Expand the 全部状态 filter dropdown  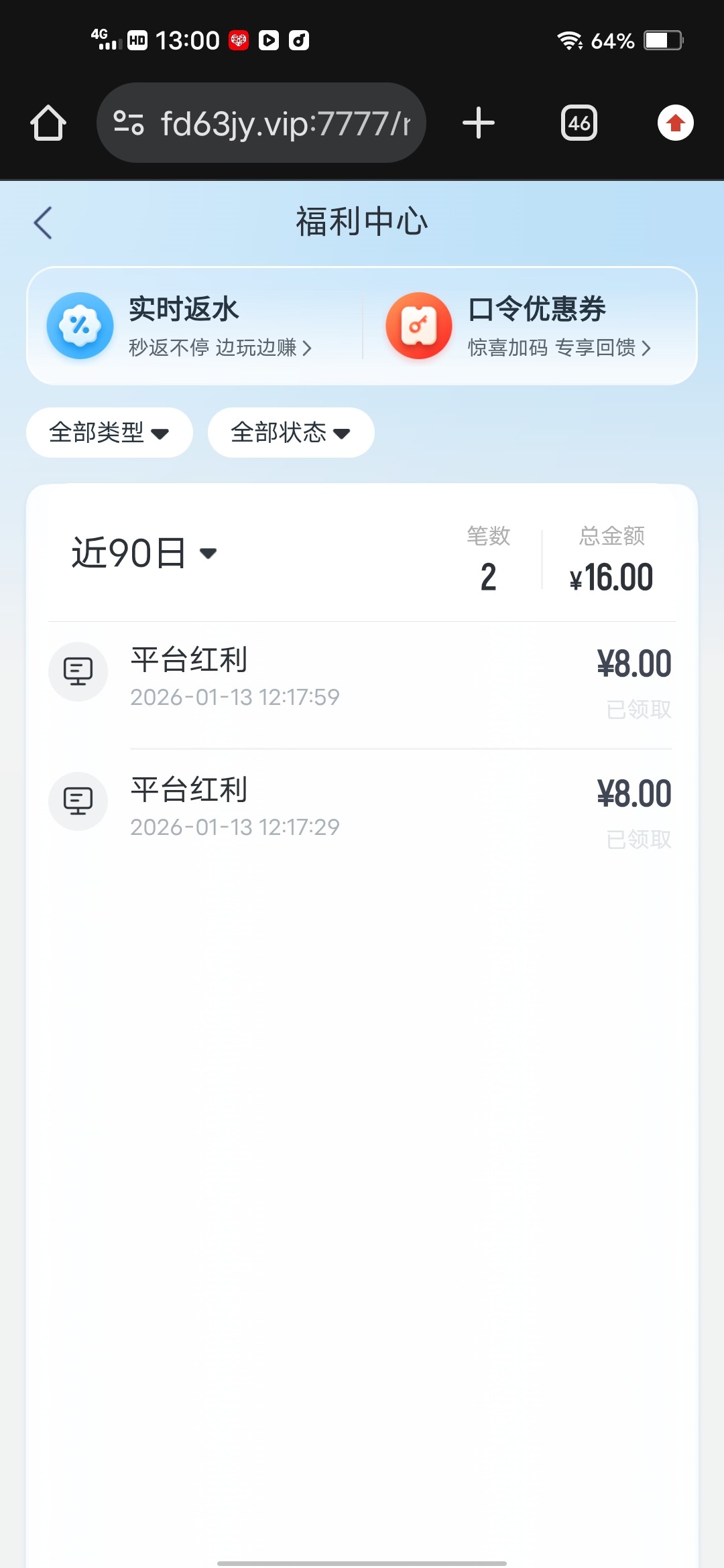coord(291,433)
